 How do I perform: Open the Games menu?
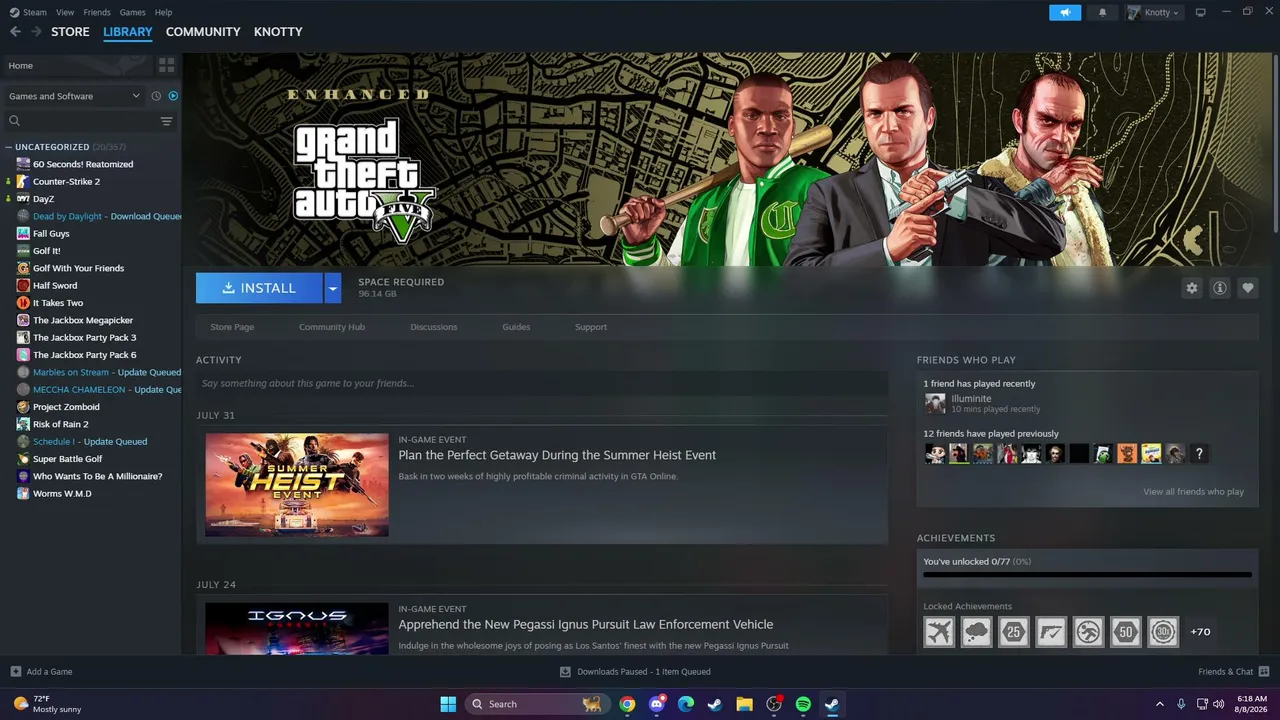(132, 12)
